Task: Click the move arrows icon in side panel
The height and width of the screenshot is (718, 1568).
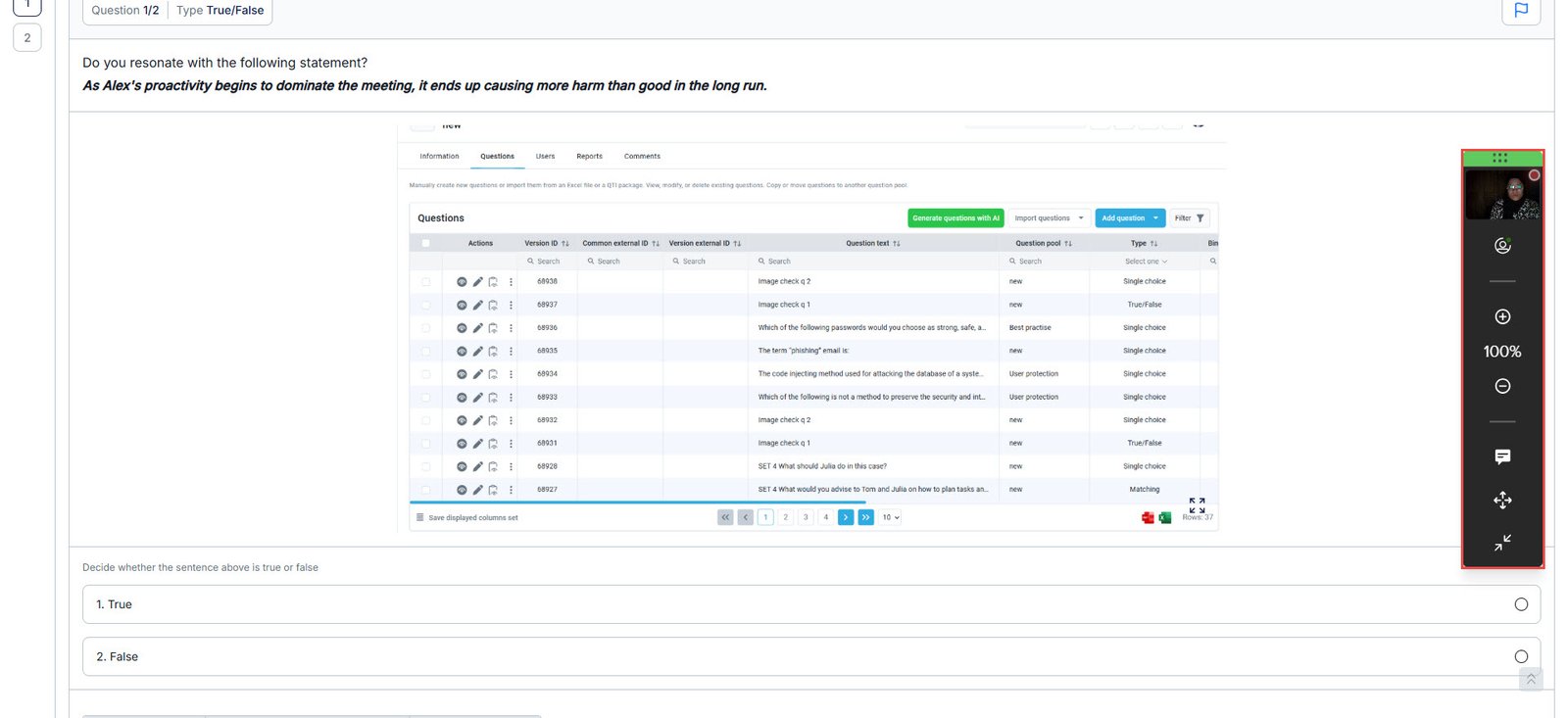Action: tap(1501, 501)
